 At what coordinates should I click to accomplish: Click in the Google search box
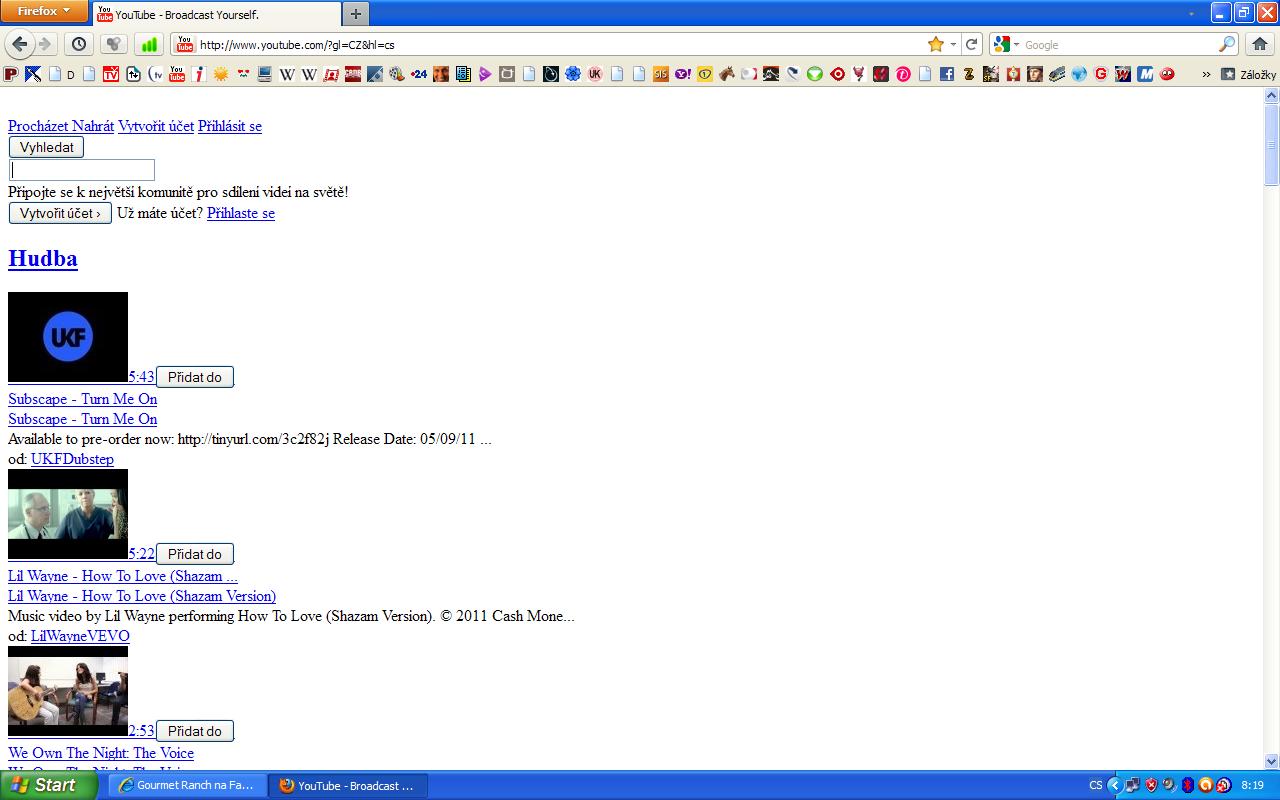point(1118,44)
